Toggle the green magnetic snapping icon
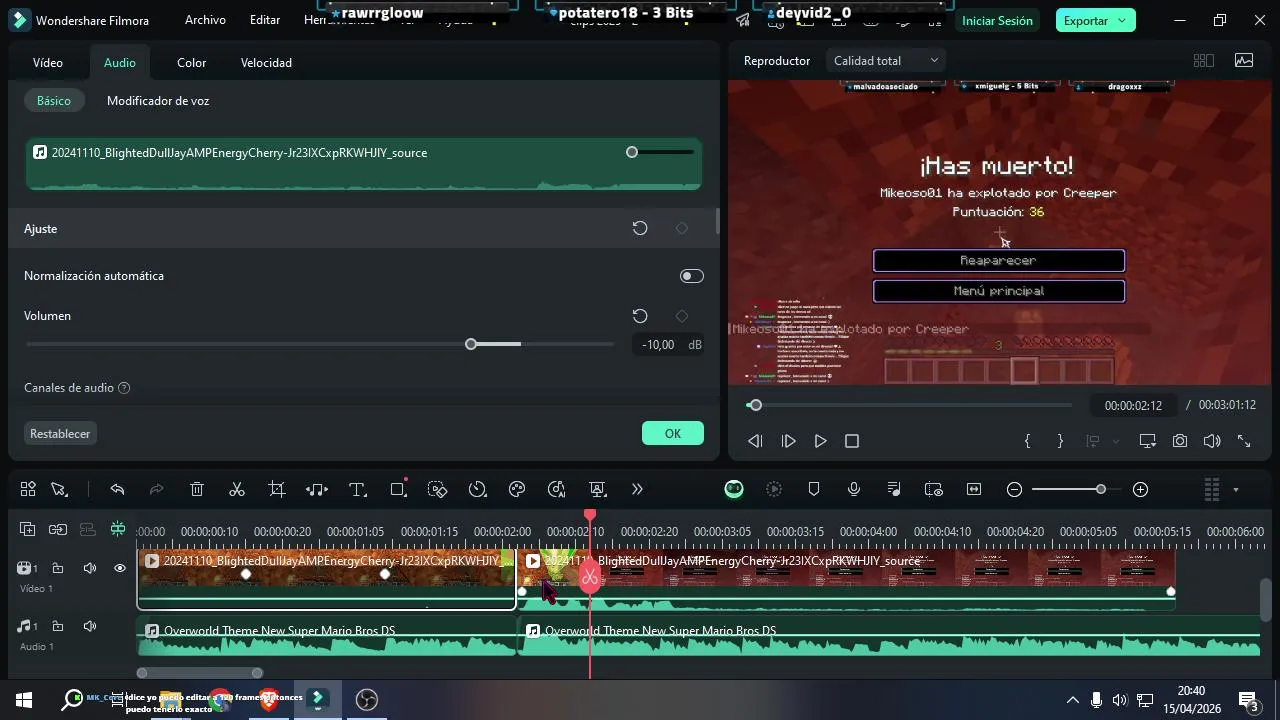The image size is (1280, 720). [x=118, y=529]
